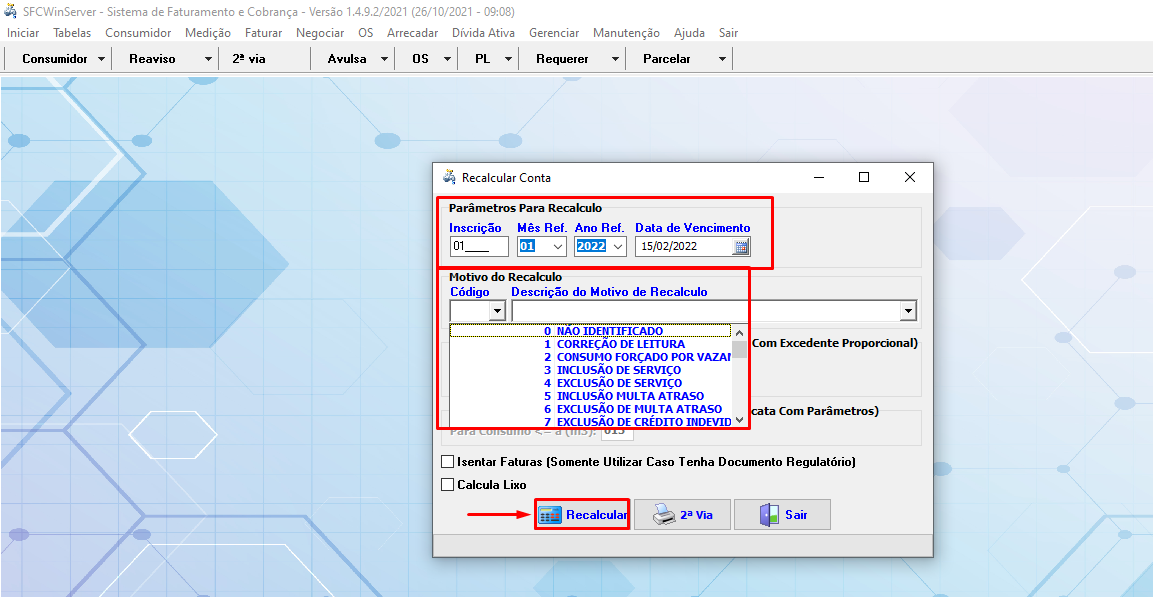Click the Recalcular Conta window title icon
This screenshot has height=597, width=1153.
click(x=449, y=177)
